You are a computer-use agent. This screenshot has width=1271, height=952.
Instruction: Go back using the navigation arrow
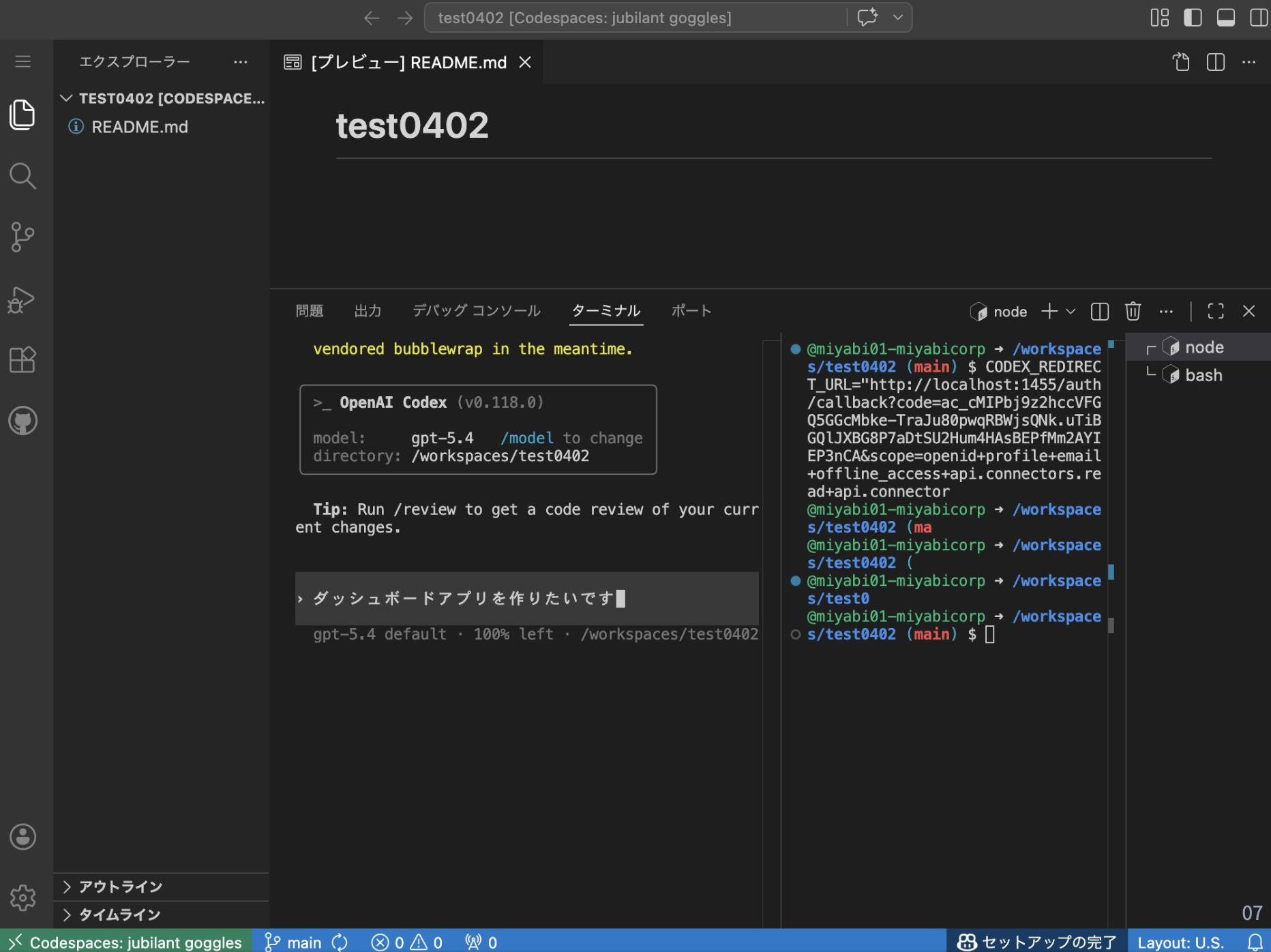point(372,18)
